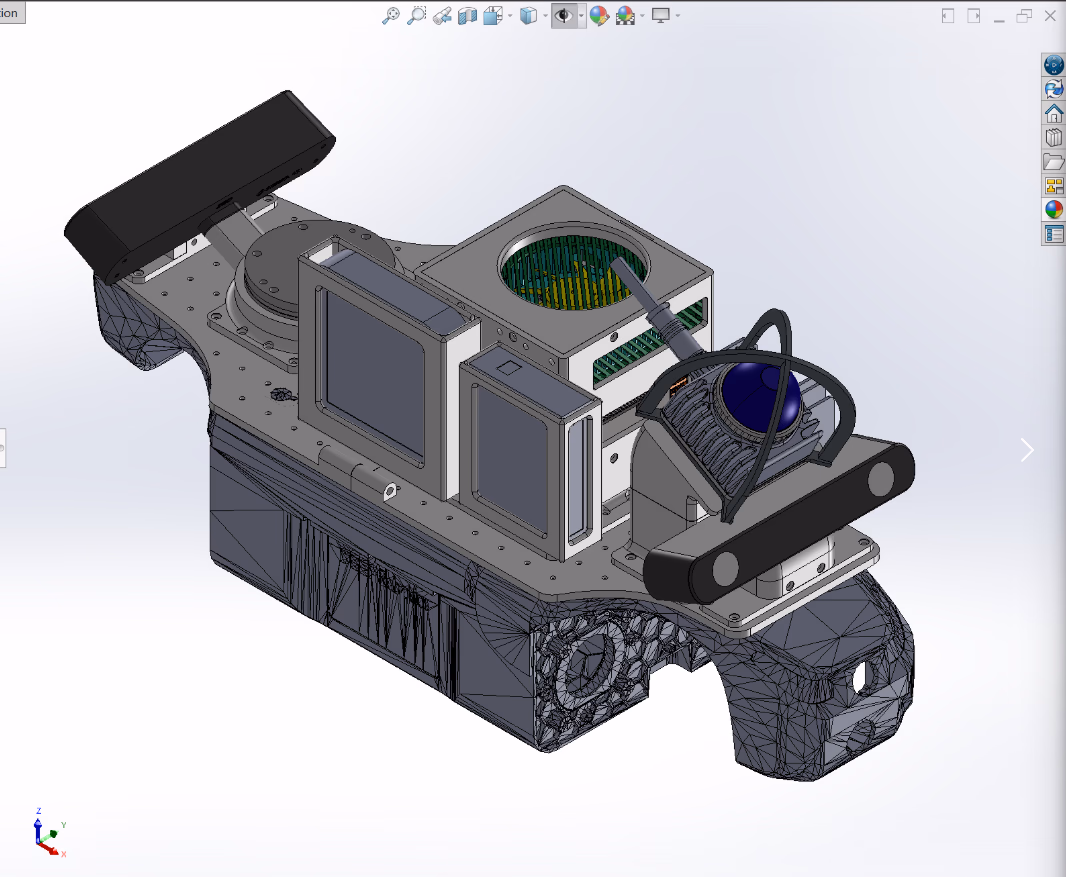Screen dimensions: 1066x877
Task: Toggle the Hide/Show Items eye button
Action: point(564,16)
